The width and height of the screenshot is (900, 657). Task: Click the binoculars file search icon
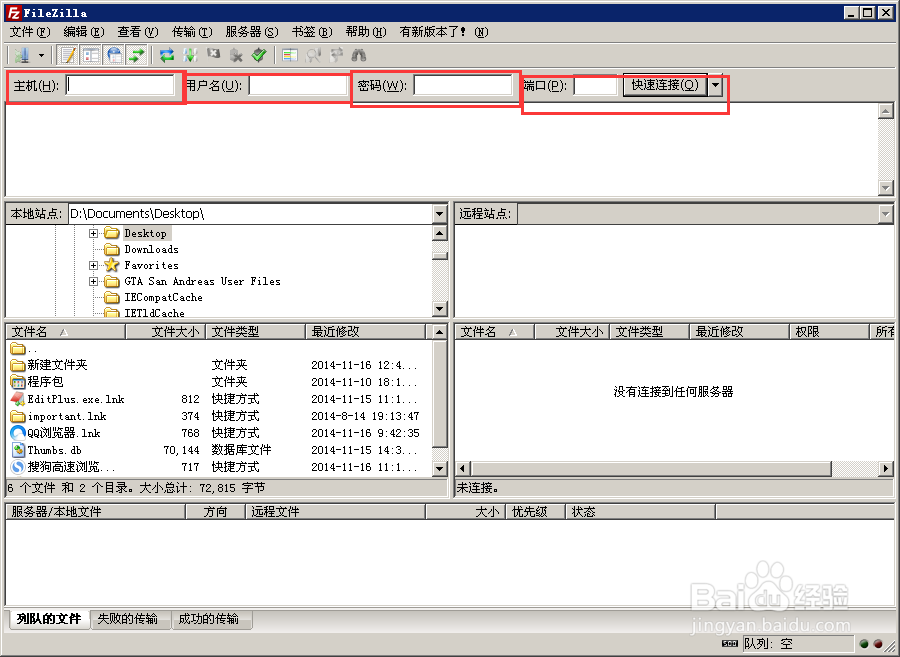(x=359, y=56)
